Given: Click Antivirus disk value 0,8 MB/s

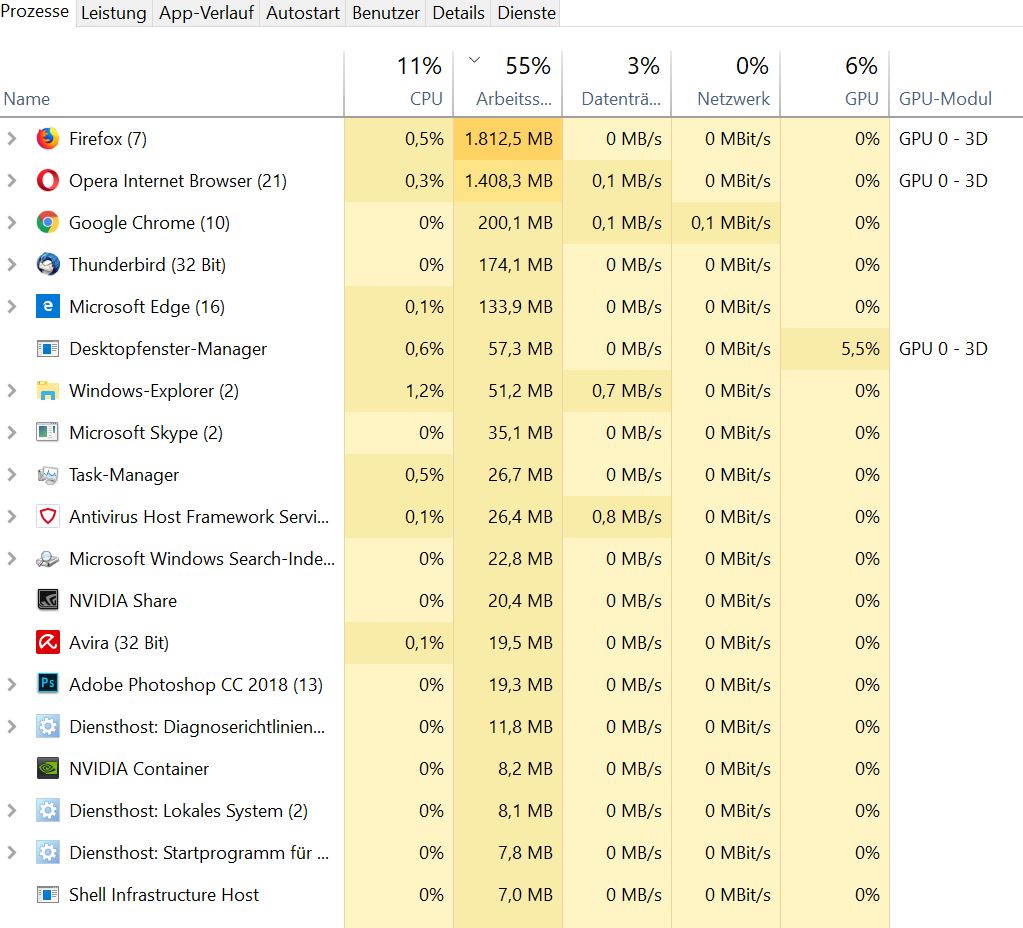Looking at the screenshot, I should [617, 516].
